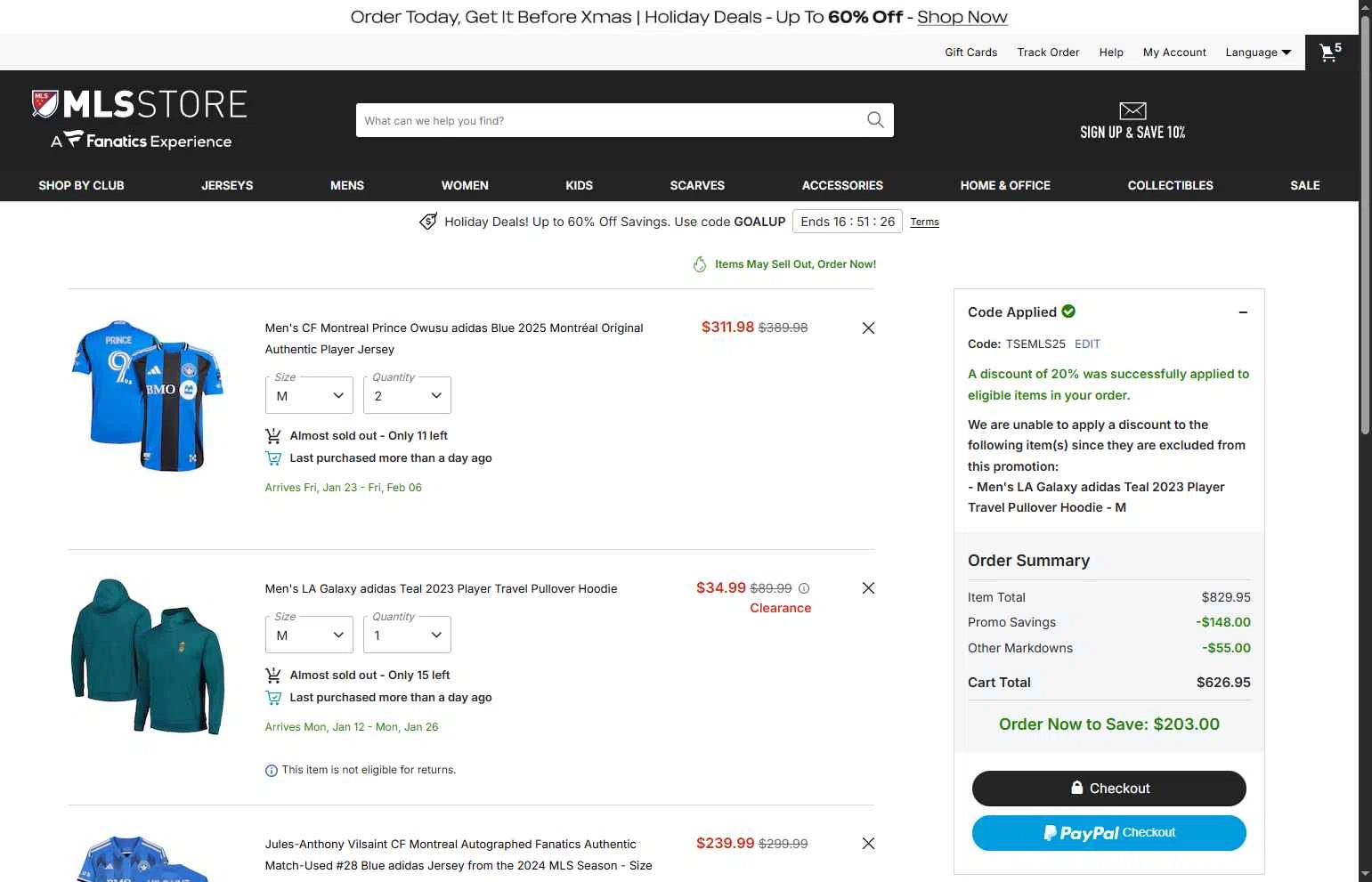The image size is (1372, 882).
Task: Open the Gift Cards link
Action: pos(971,53)
